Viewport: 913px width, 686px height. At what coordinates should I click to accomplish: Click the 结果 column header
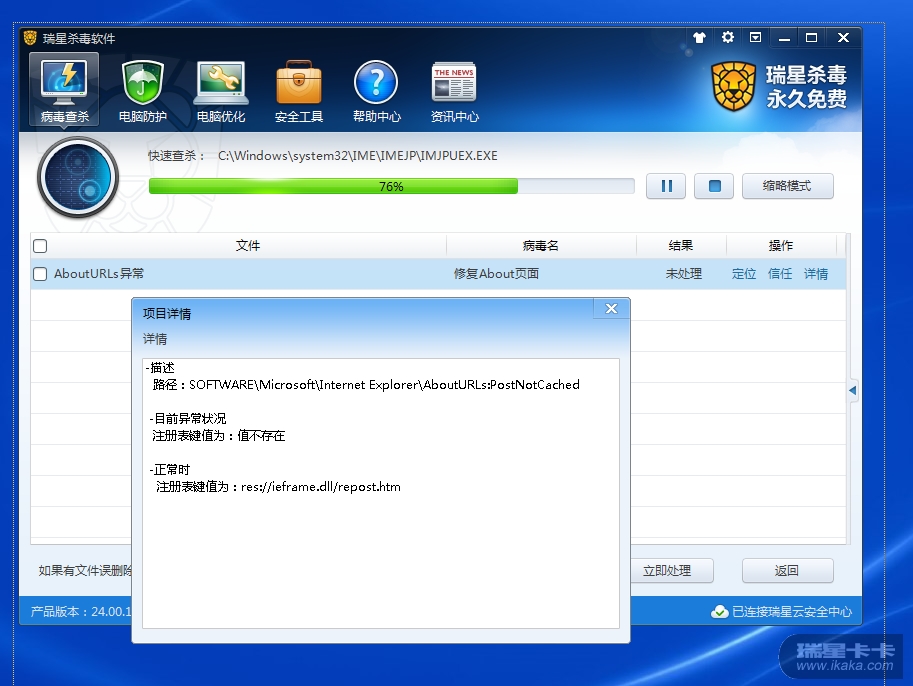coord(681,246)
